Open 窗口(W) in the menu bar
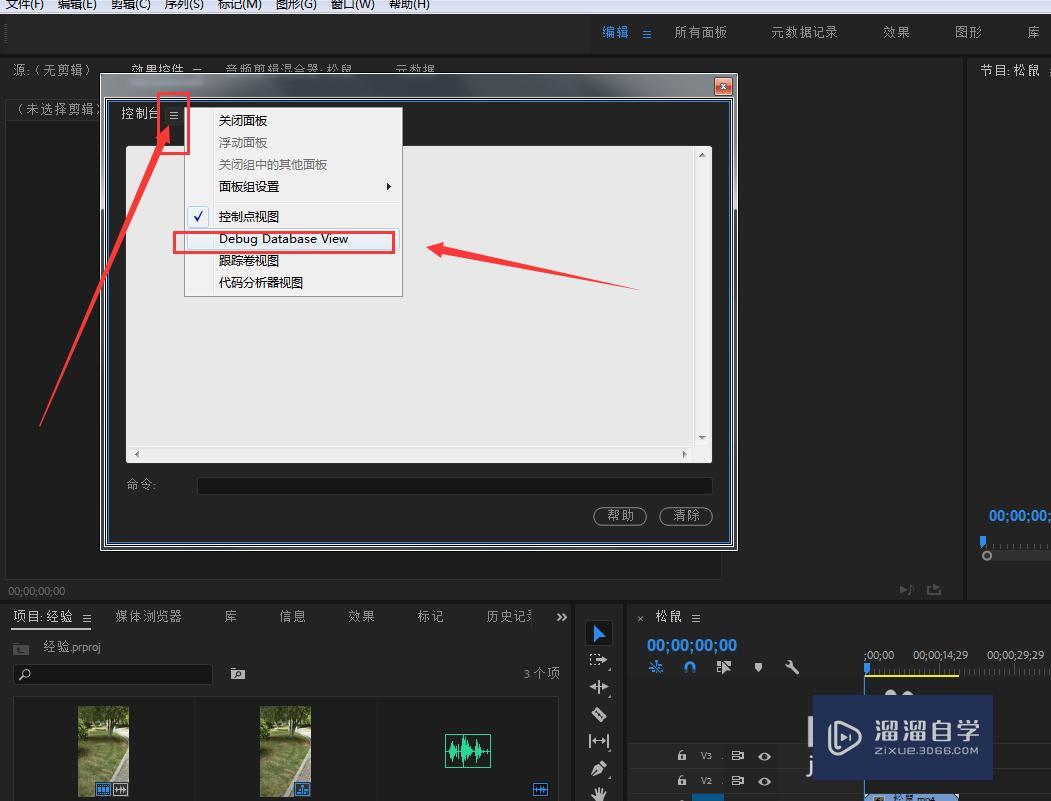The height and width of the screenshot is (801, 1051). pos(353,5)
